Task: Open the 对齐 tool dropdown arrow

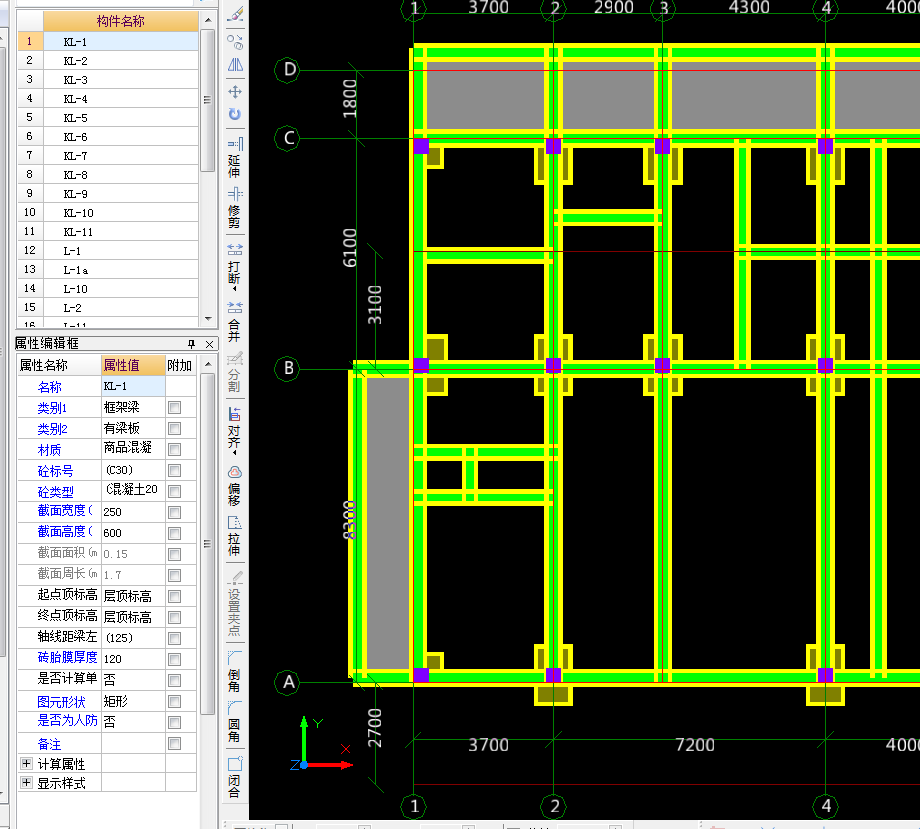Action: pyautogui.click(x=235, y=452)
